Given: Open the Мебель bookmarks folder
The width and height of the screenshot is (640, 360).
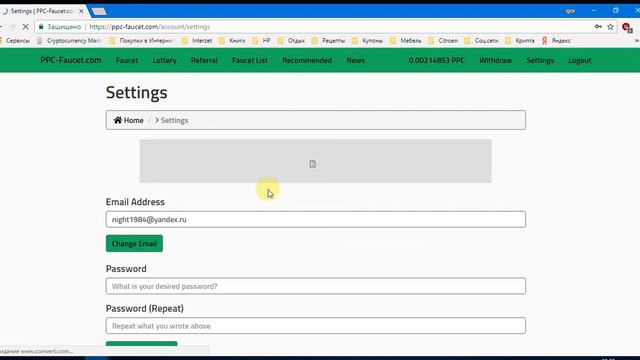Looking at the screenshot, I should click(406, 41).
